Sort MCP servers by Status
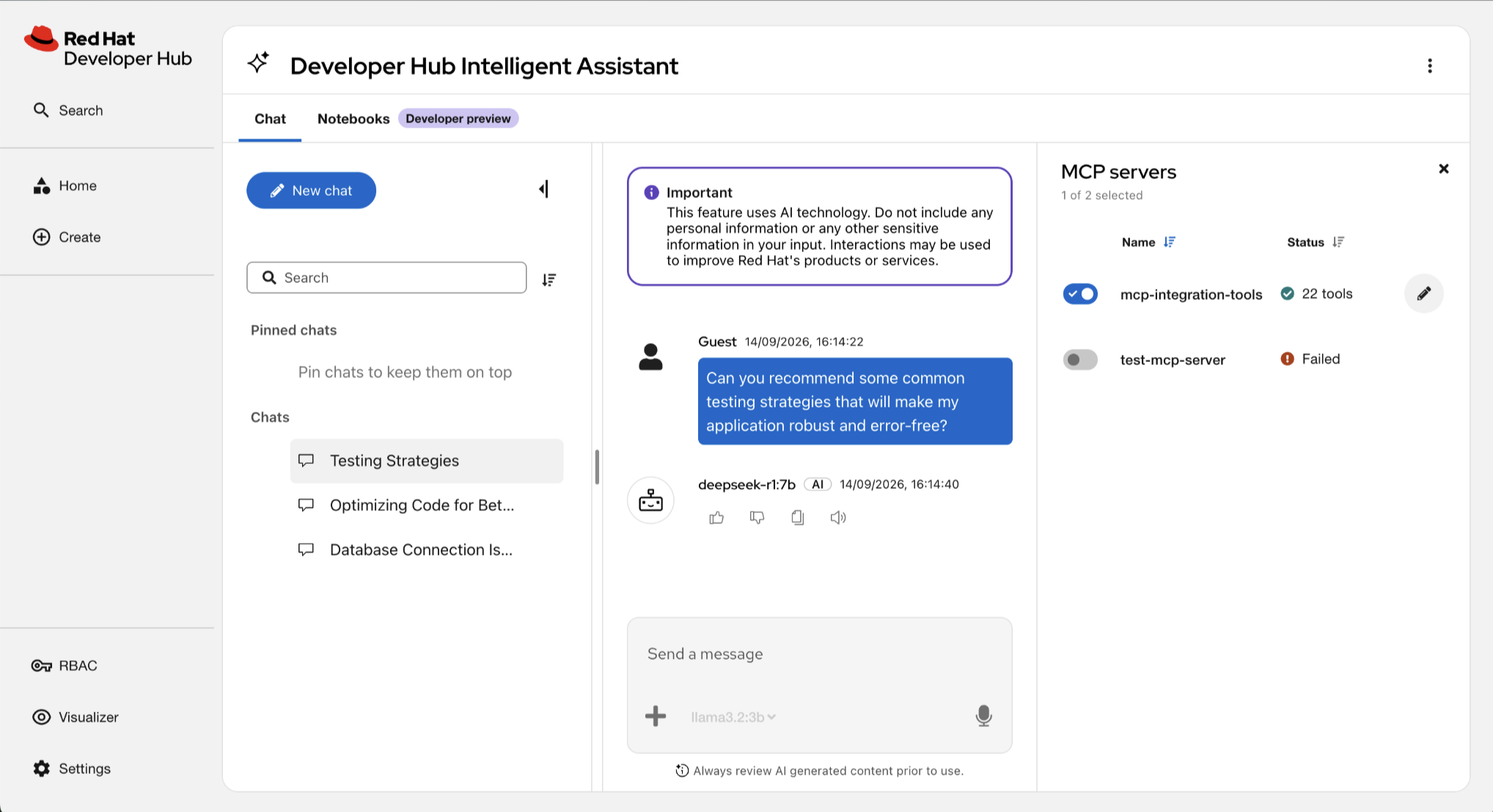This screenshot has height=812, width=1493. point(1338,243)
